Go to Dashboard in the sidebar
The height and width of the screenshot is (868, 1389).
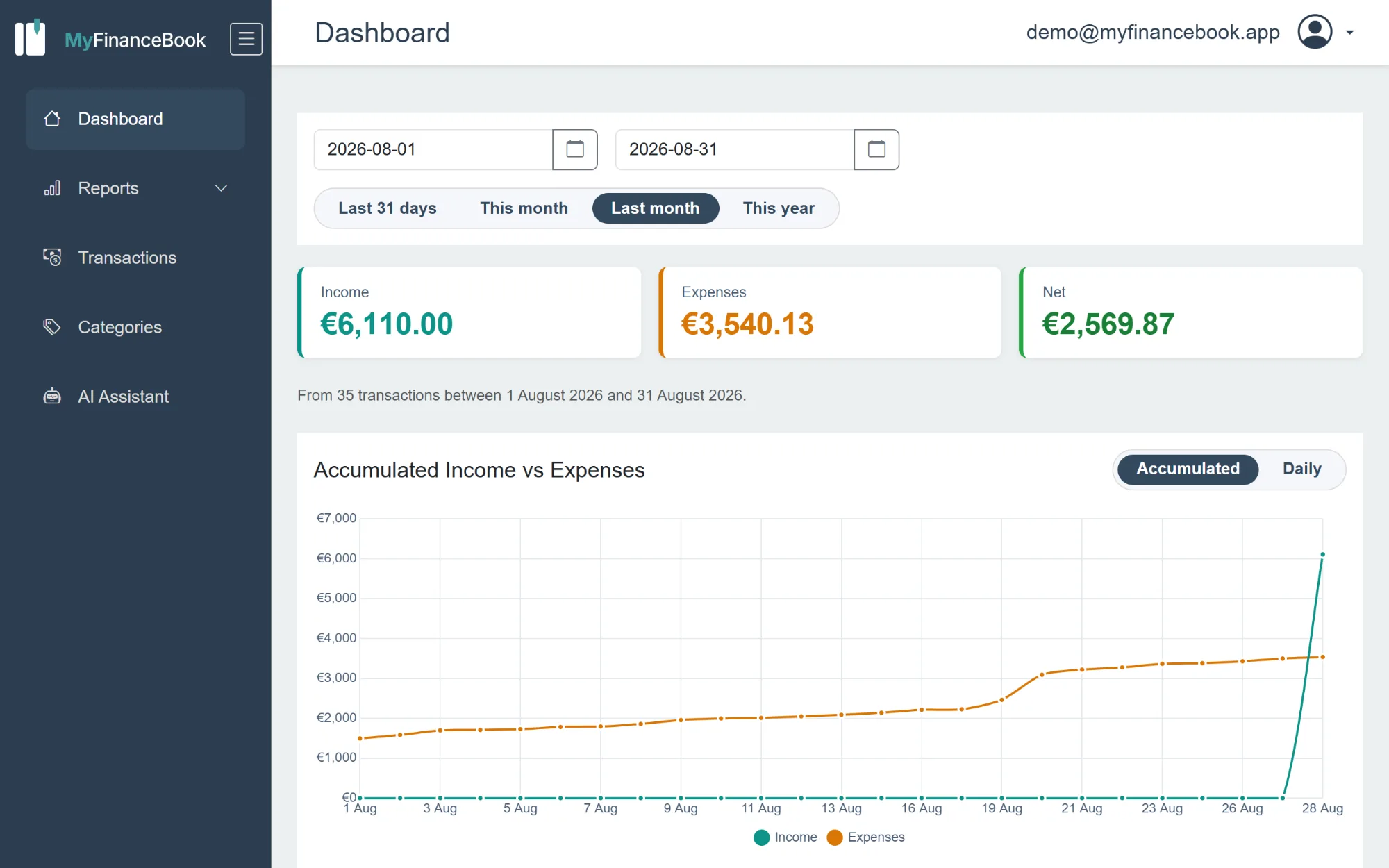135,119
